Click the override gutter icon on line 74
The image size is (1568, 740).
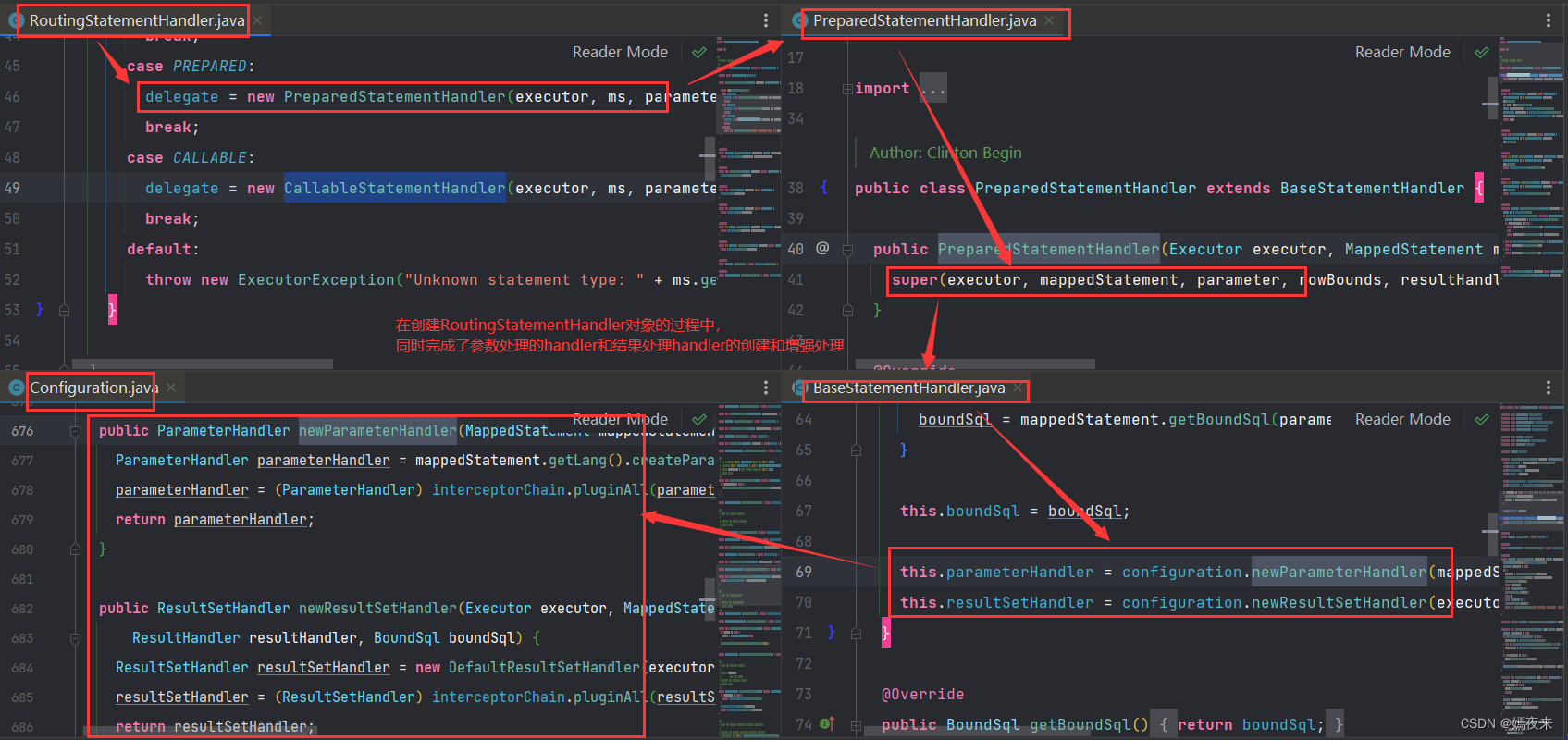tap(827, 724)
